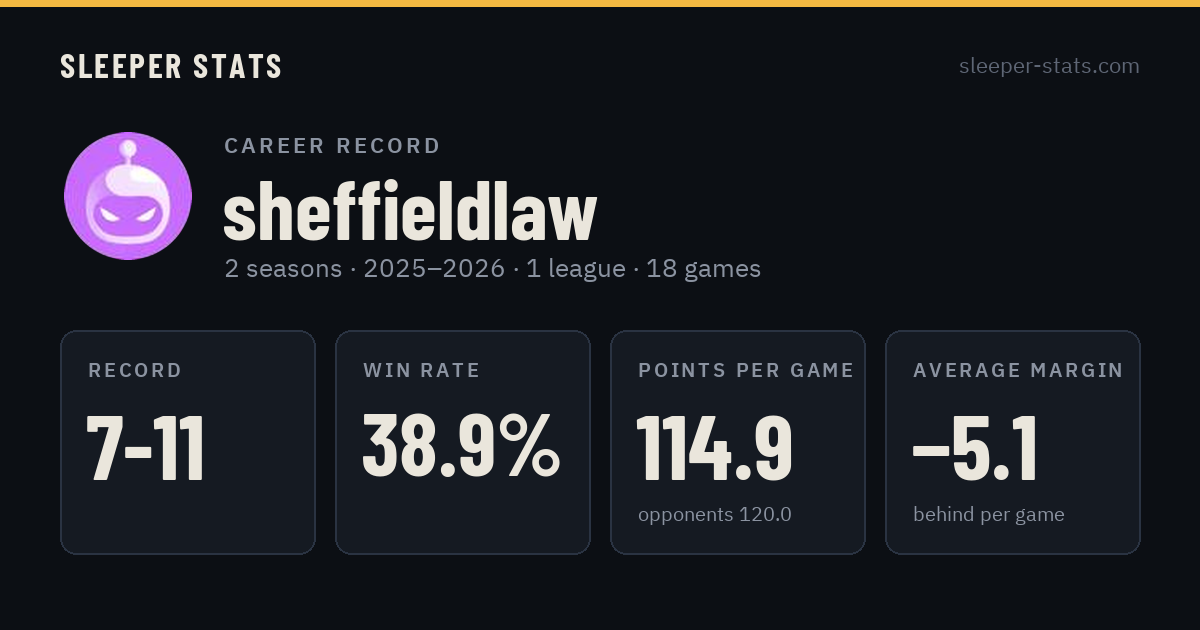Select the sheffieldlaw username heading
Screen dimensions: 1200x630
tap(410, 211)
